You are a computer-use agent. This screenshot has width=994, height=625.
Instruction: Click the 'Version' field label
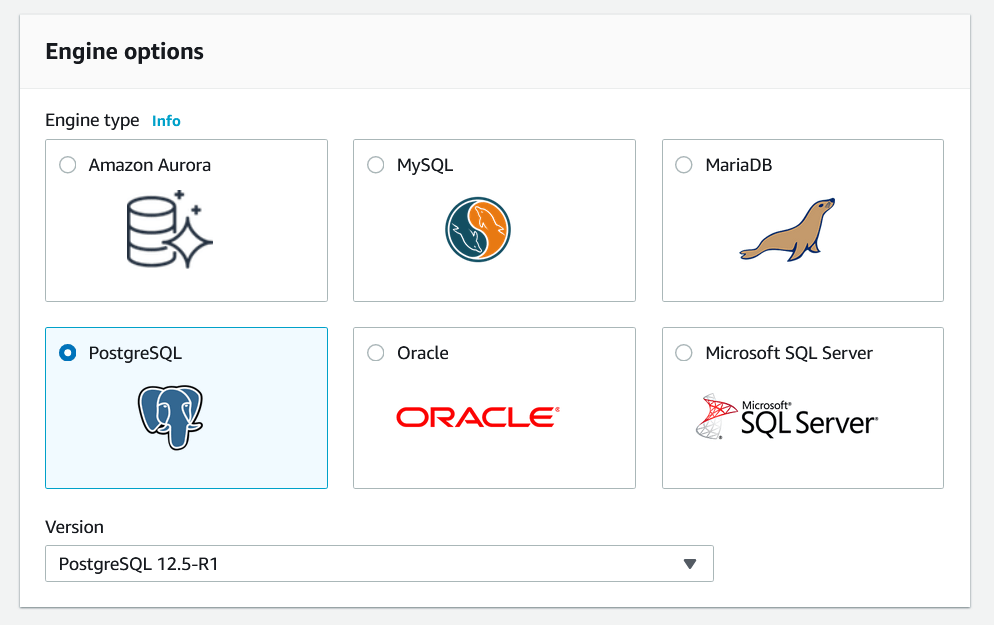coord(74,527)
